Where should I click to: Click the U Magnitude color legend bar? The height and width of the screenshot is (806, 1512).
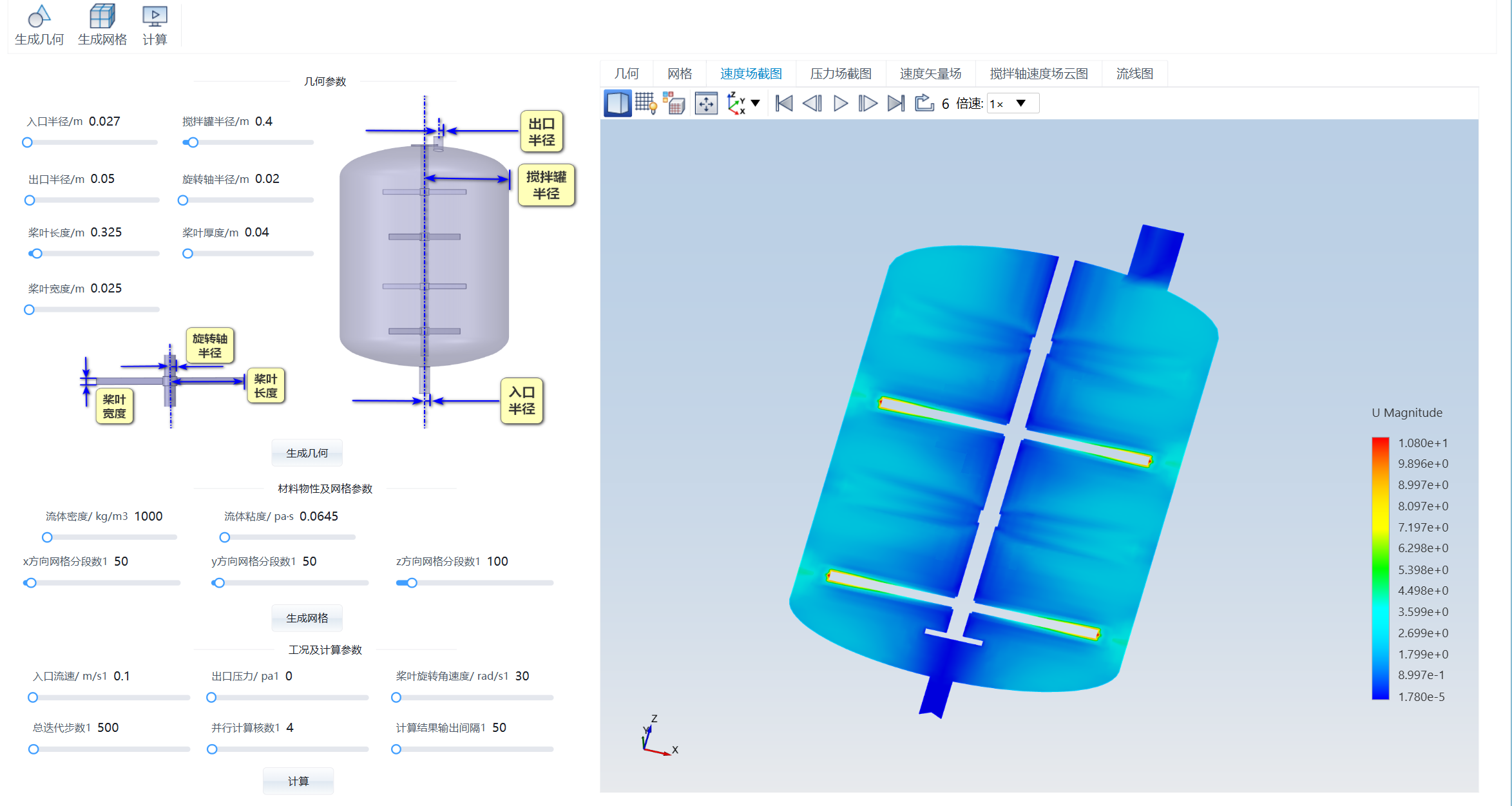pos(1380,568)
